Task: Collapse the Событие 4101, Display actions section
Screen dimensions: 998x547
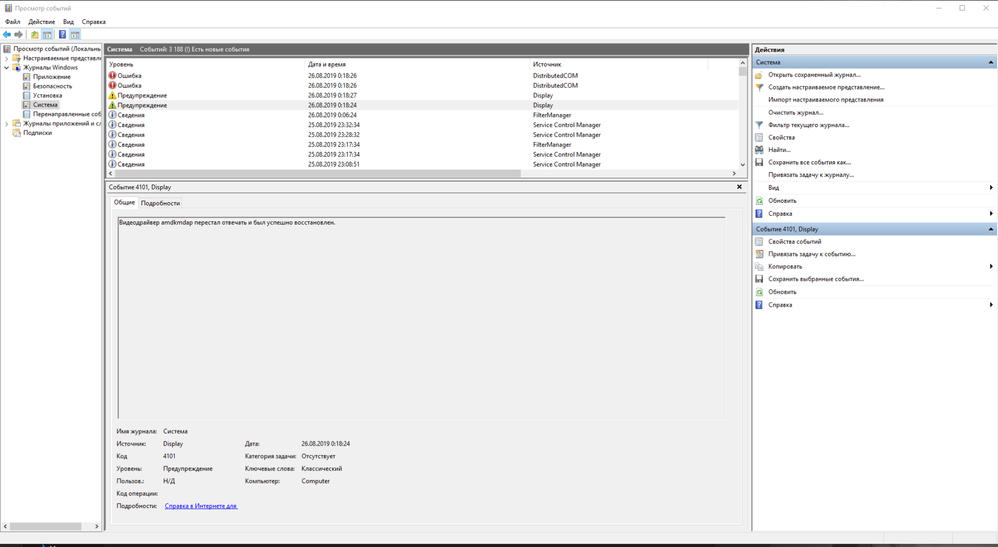Action: point(990,229)
